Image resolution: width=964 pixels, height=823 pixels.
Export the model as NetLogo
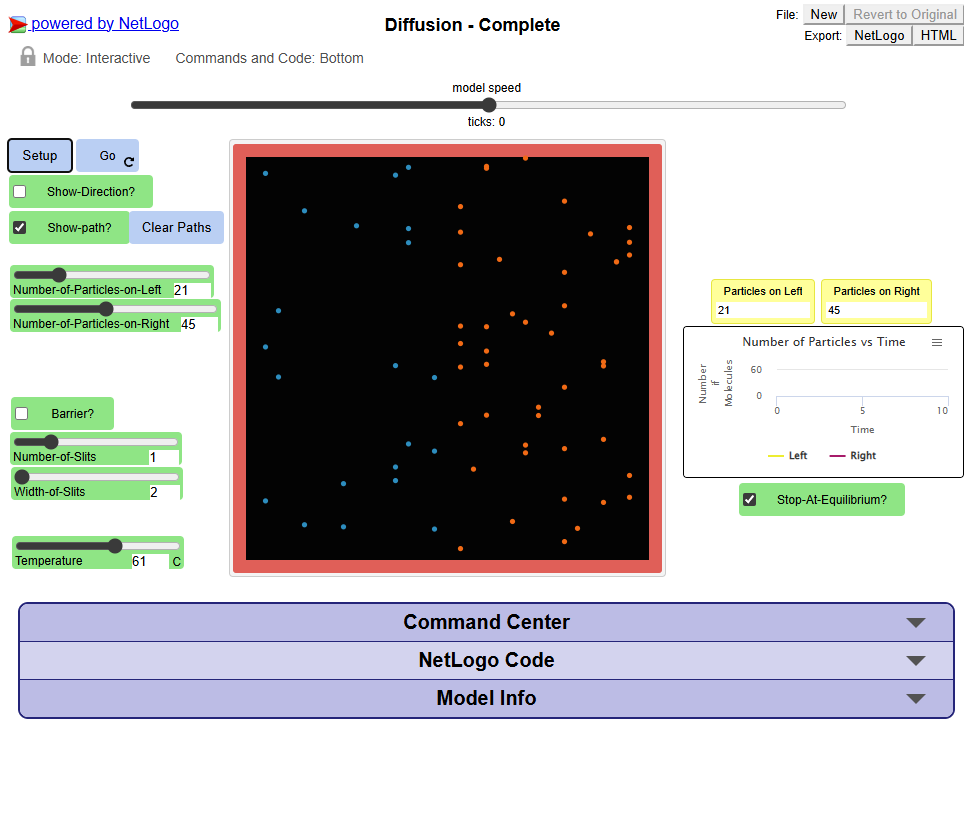coord(878,35)
